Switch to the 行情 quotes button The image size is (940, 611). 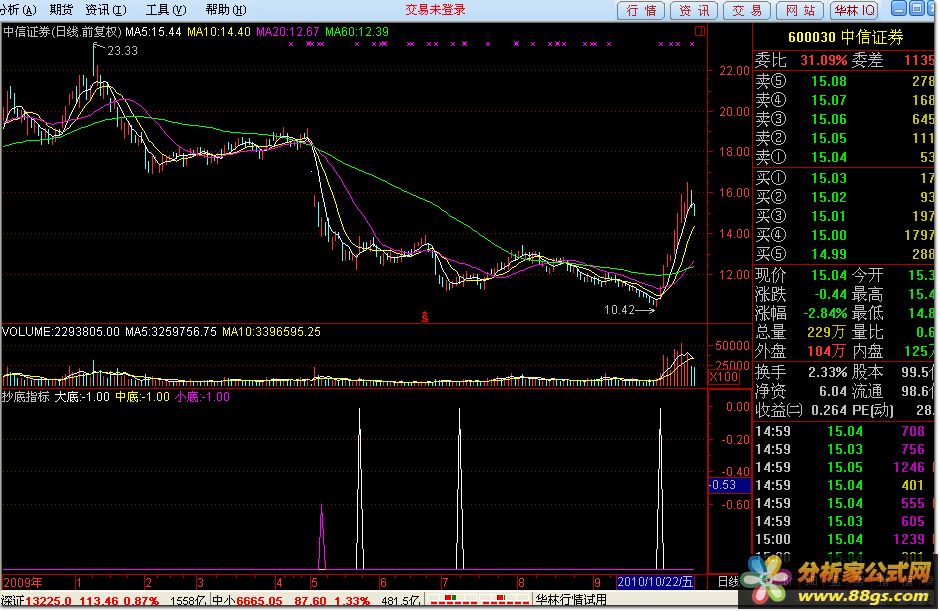[x=641, y=10]
